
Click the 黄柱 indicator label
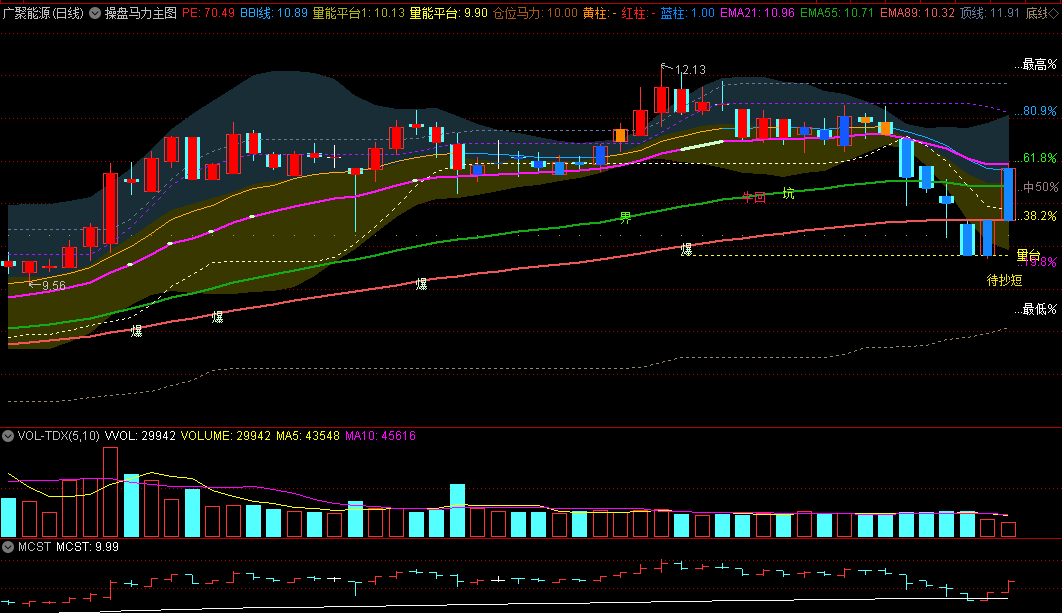click(x=599, y=13)
